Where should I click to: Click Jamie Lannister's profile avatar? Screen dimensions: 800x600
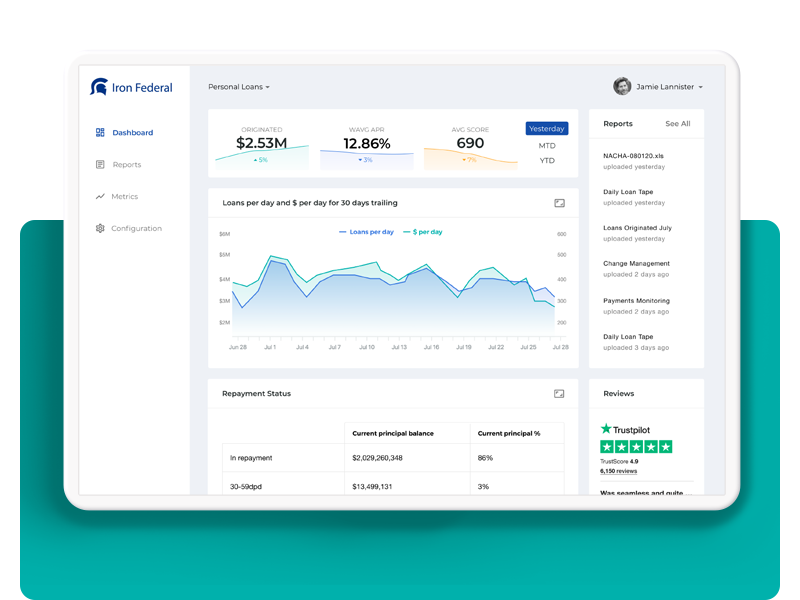click(x=622, y=87)
